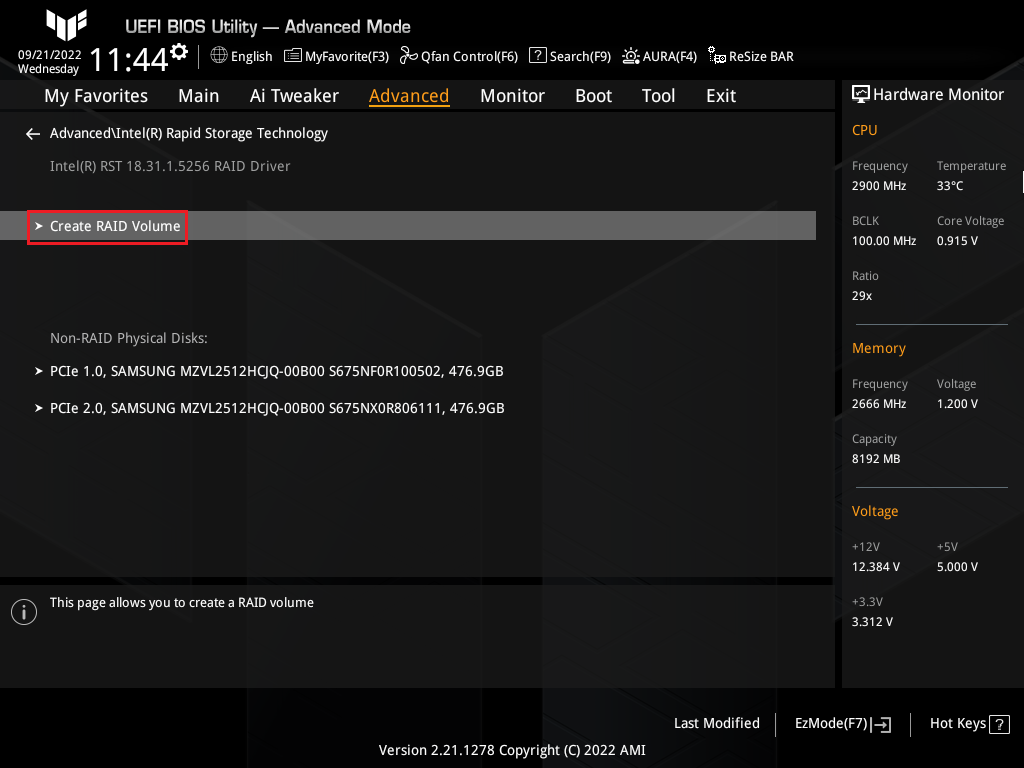The height and width of the screenshot is (768, 1024).
Task: Expand the Create RAID Volume arrow
Action: pos(39,226)
